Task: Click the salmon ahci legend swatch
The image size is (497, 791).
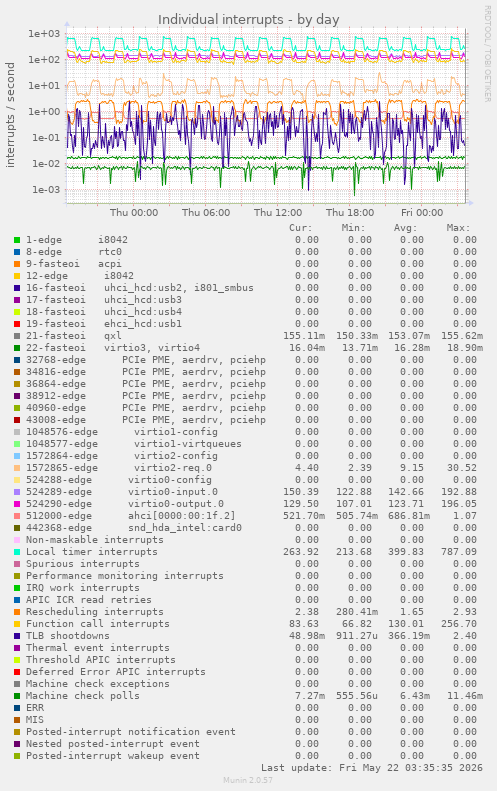Action: 17,516
